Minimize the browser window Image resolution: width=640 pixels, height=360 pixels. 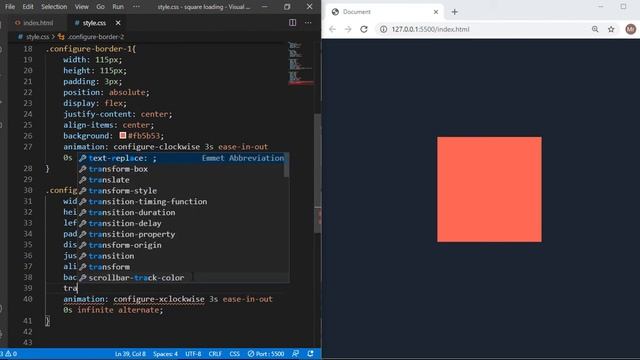click(600, 7)
